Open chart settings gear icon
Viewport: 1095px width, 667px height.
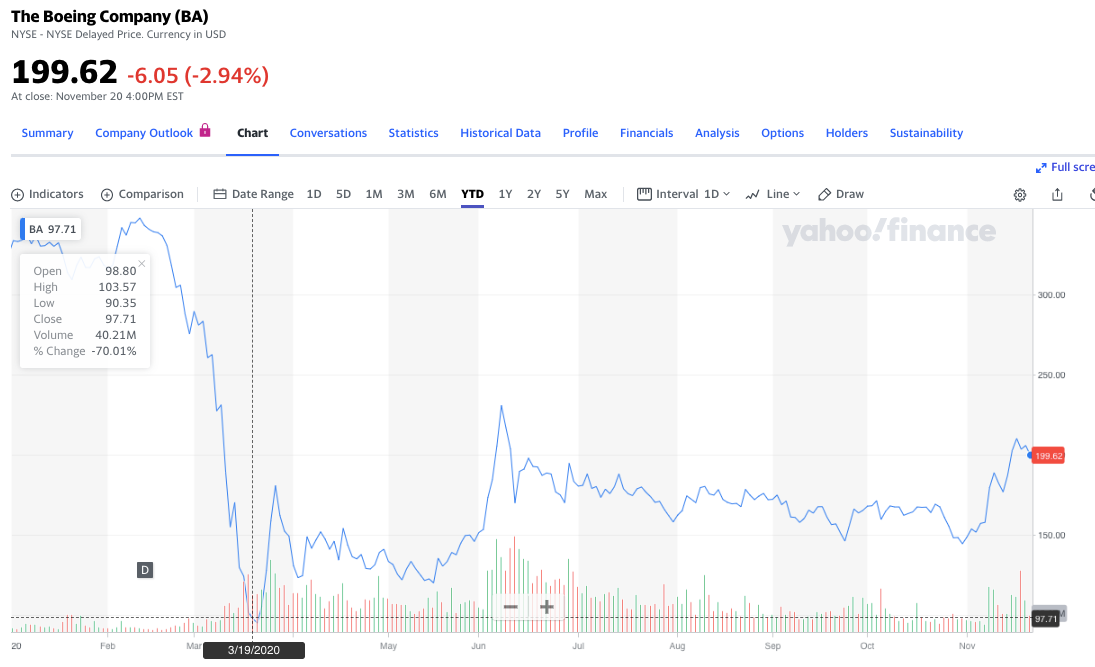point(1020,195)
